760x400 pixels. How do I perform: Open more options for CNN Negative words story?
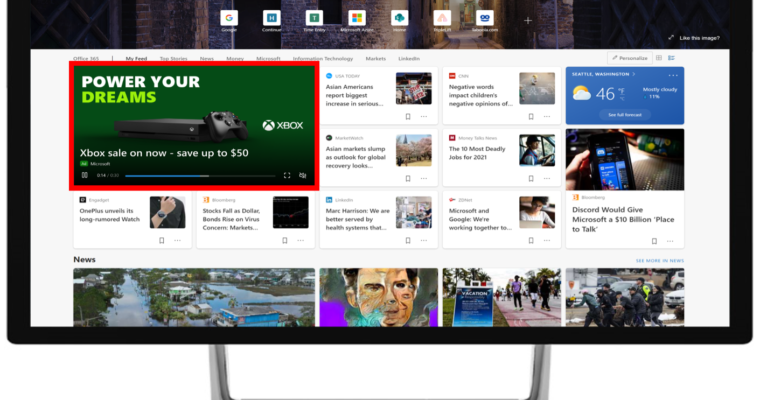[x=547, y=116]
